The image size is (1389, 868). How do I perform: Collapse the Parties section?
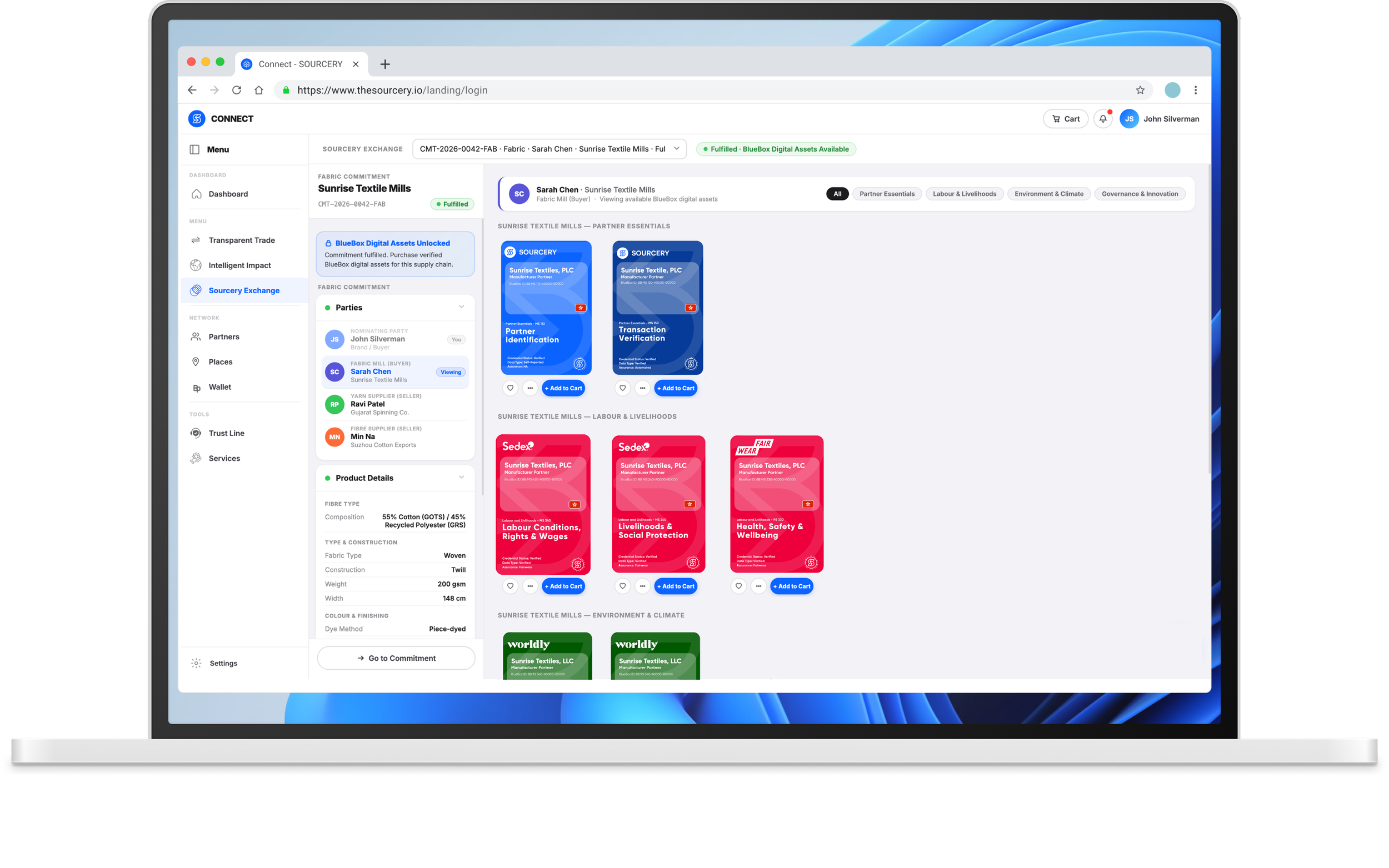click(461, 307)
